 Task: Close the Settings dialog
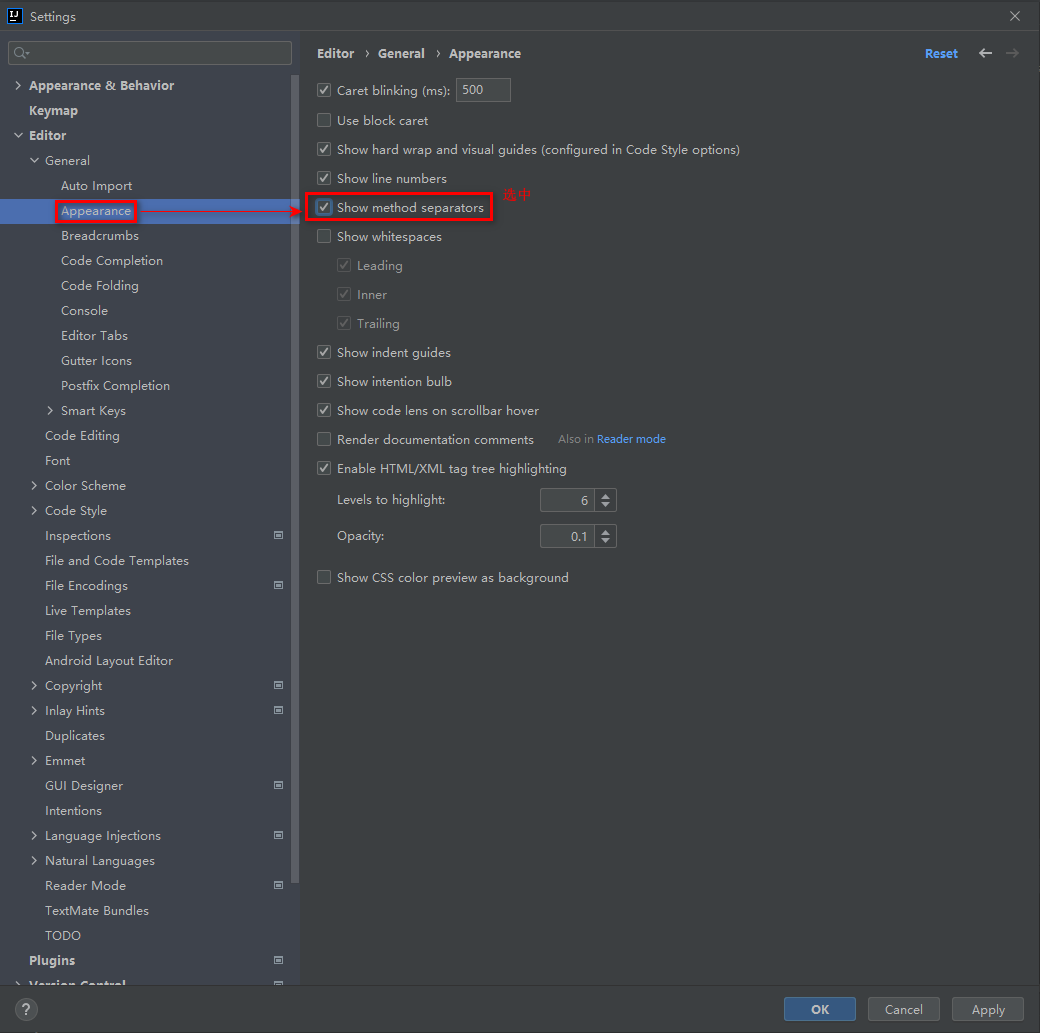(x=1015, y=16)
